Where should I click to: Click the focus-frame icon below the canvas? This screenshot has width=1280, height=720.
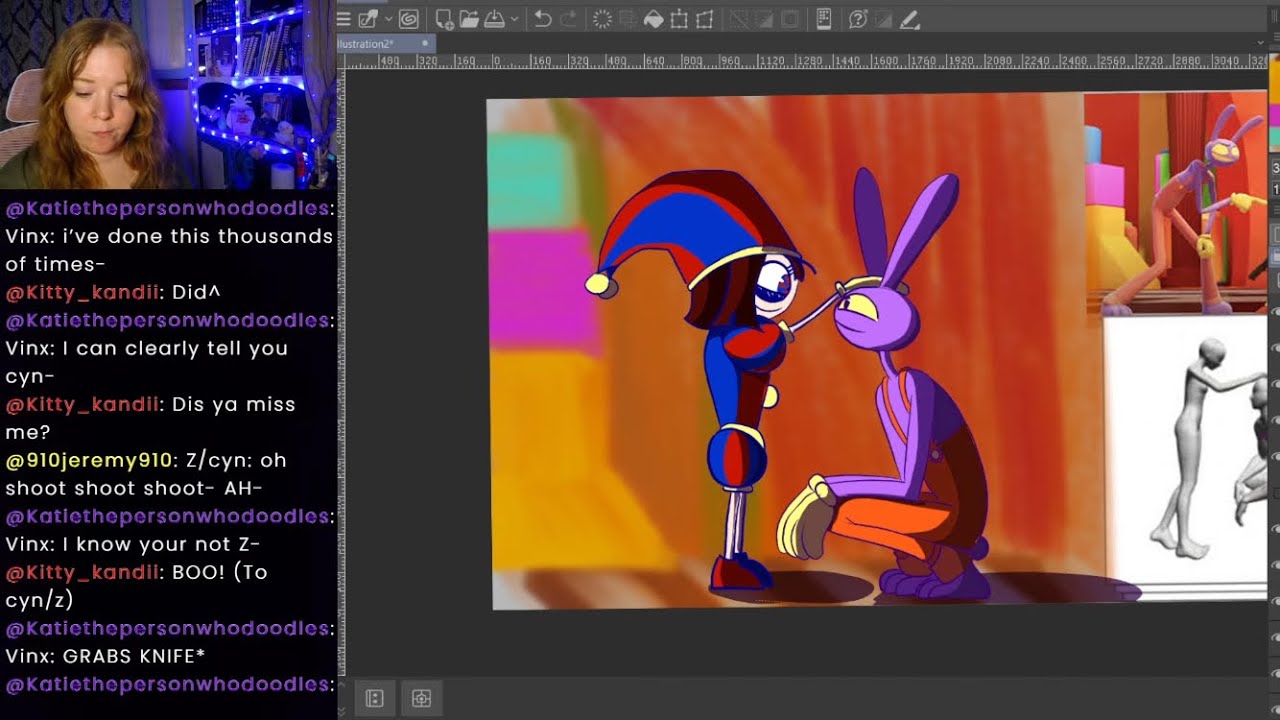421,698
